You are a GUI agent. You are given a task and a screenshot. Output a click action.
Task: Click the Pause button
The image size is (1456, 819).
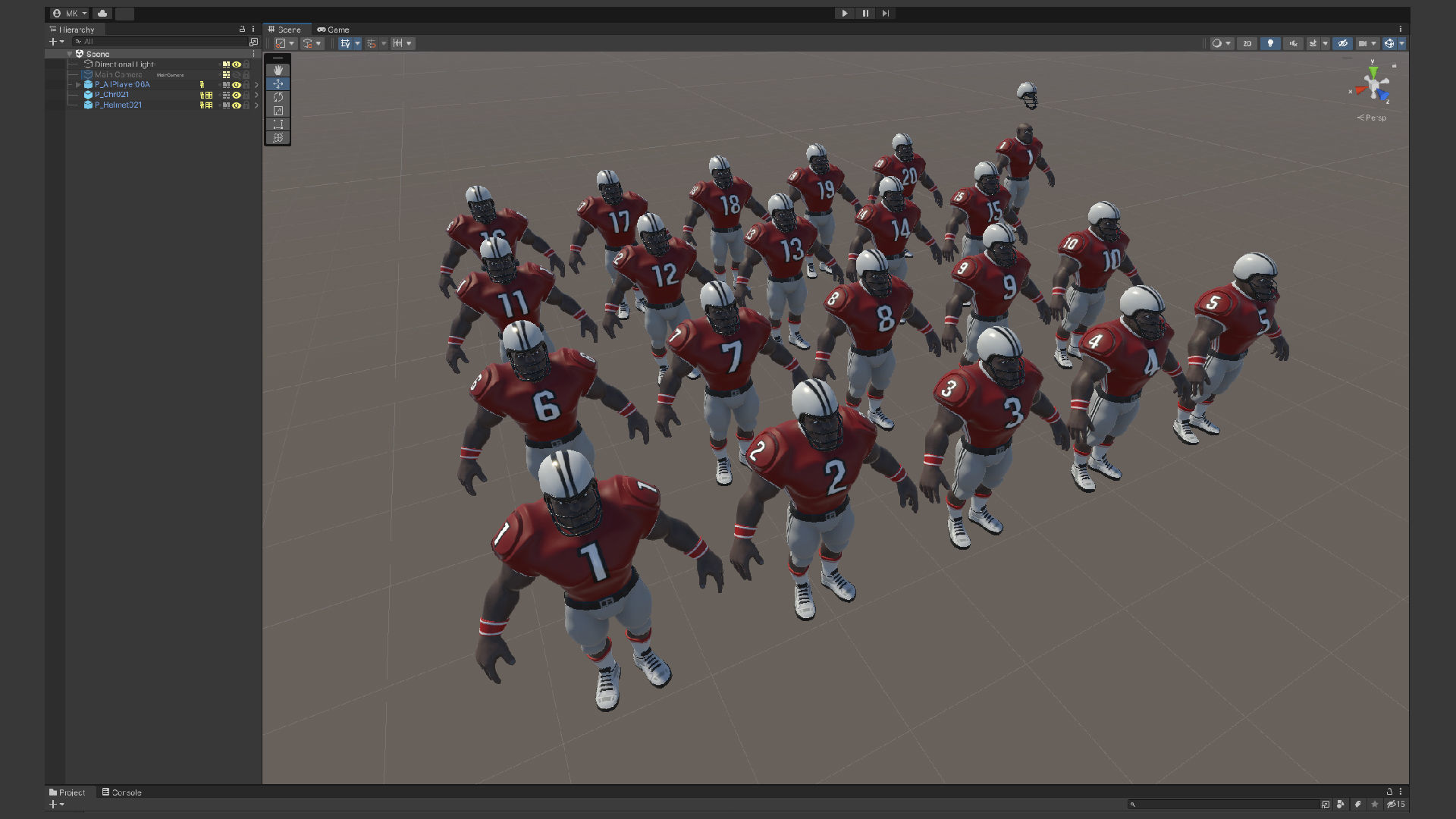tap(865, 14)
